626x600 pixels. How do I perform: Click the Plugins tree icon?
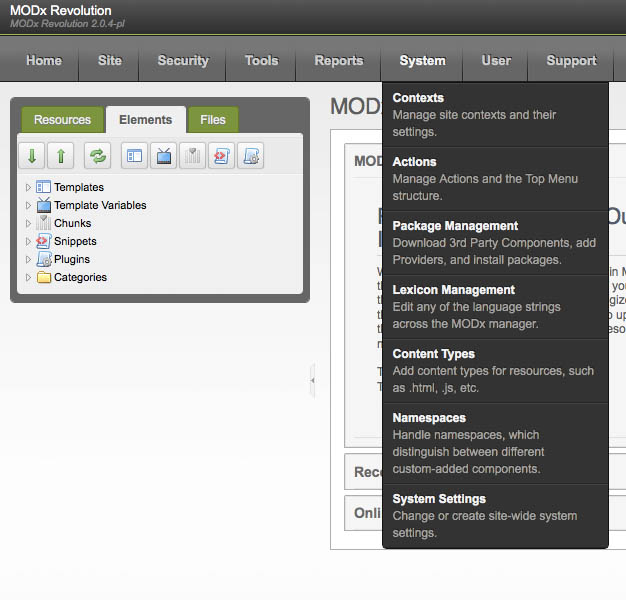point(44,259)
